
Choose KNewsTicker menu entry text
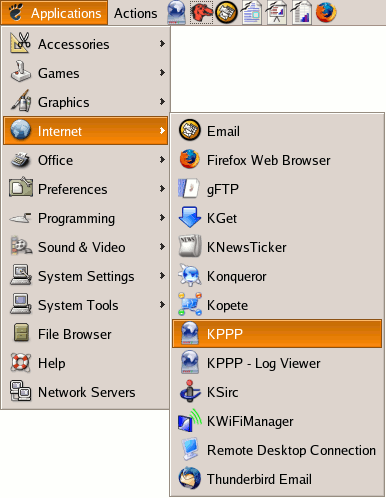[x=247, y=247]
